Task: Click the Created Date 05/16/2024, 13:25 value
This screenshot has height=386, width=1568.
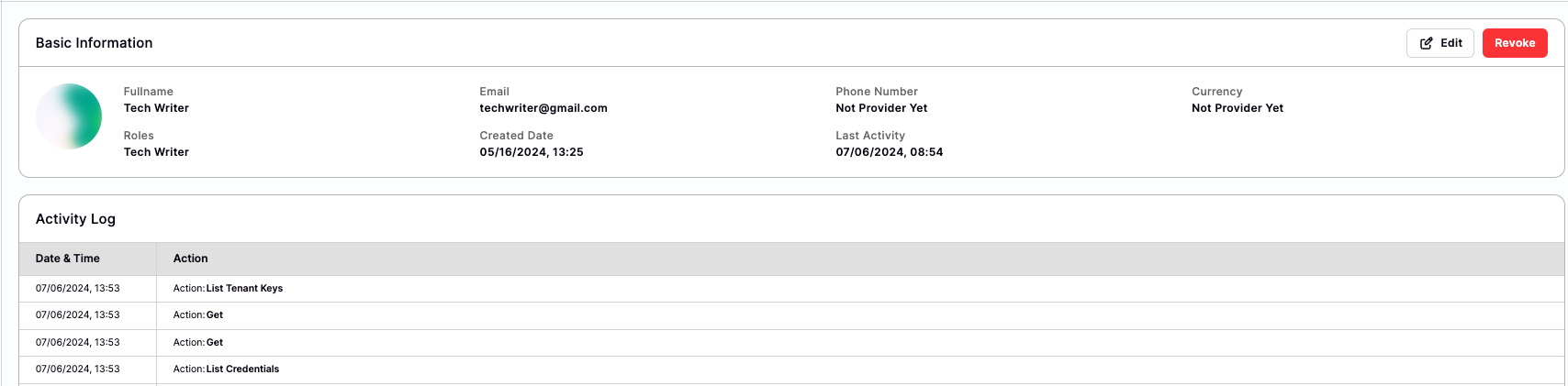Action: pyautogui.click(x=532, y=152)
